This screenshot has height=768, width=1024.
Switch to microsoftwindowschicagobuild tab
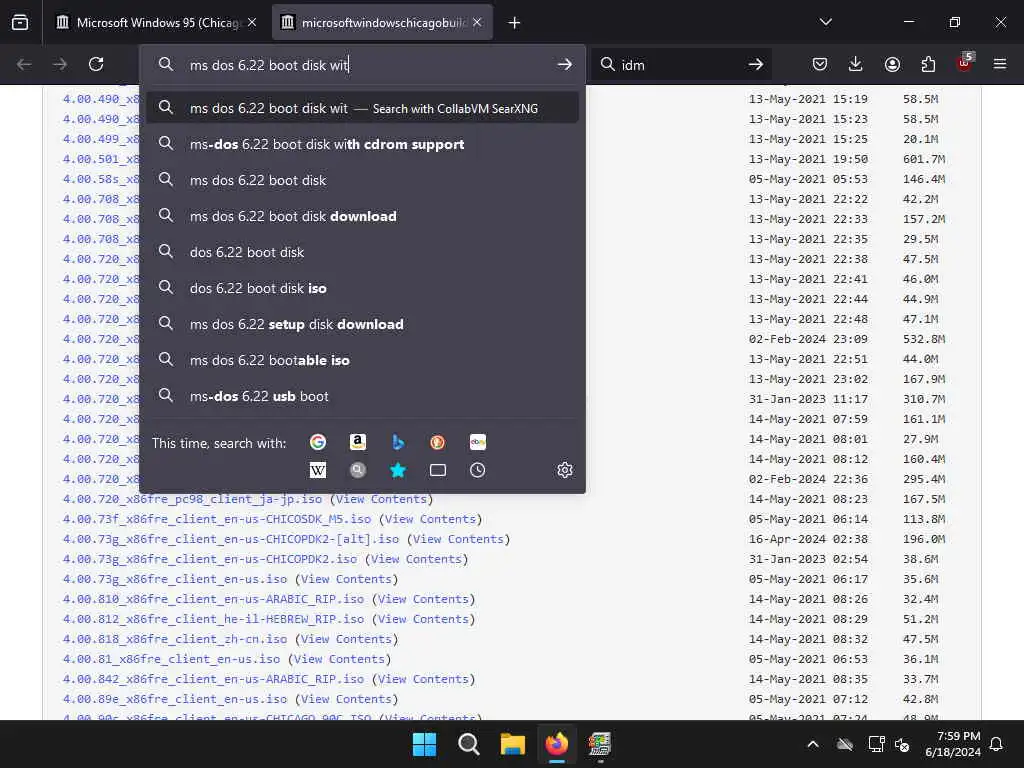click(x=382, y=23)
